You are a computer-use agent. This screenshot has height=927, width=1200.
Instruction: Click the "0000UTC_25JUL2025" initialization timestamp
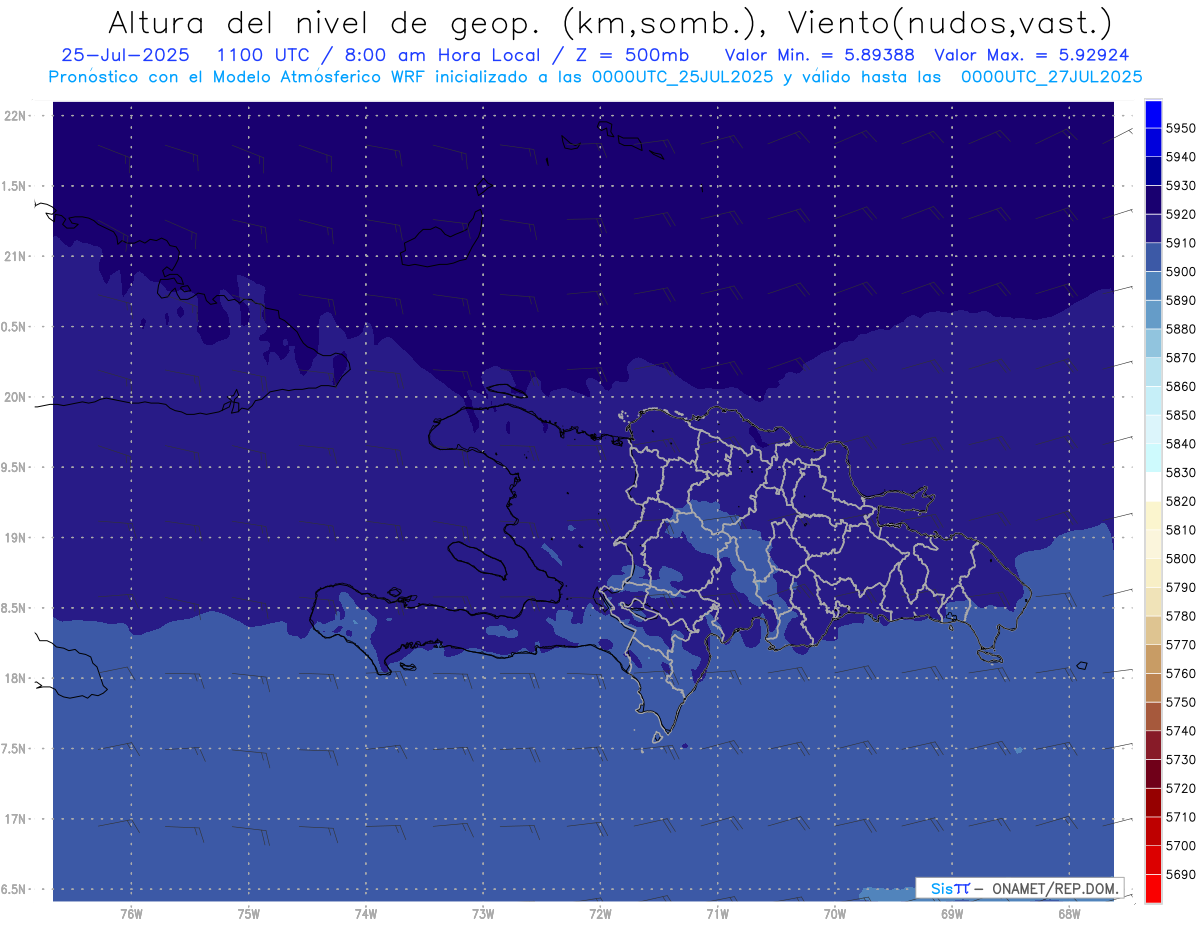[x=683, y=76]
